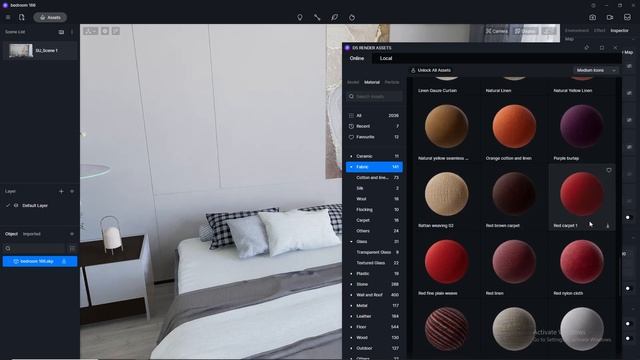Click Red carpet 1 download icon
This screenshot has height=360, width=640.
608,226
